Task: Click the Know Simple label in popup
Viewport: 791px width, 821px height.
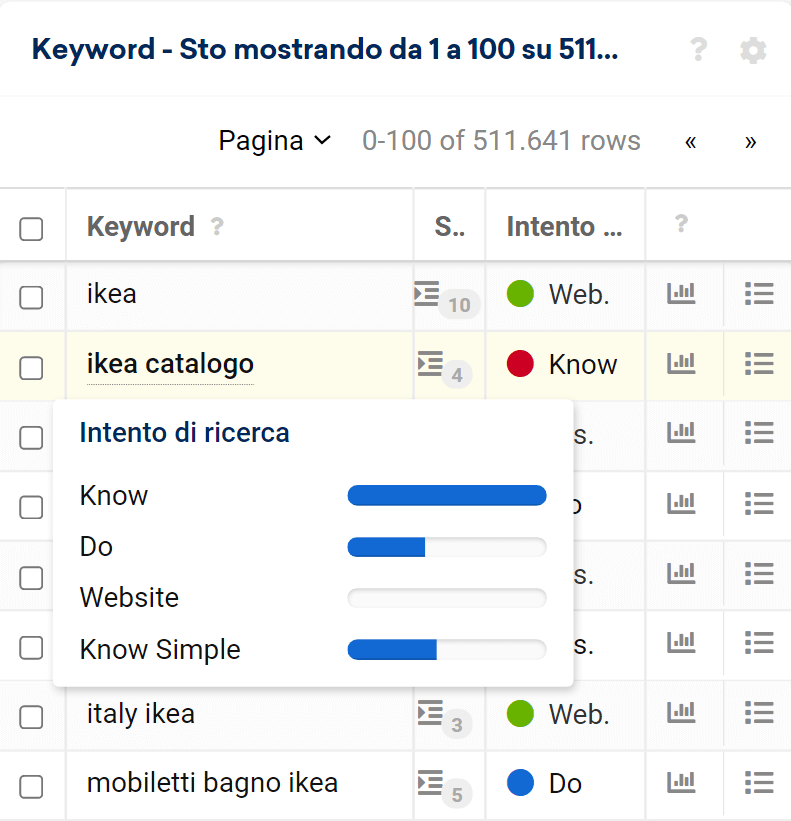Action: click(160, 650)
